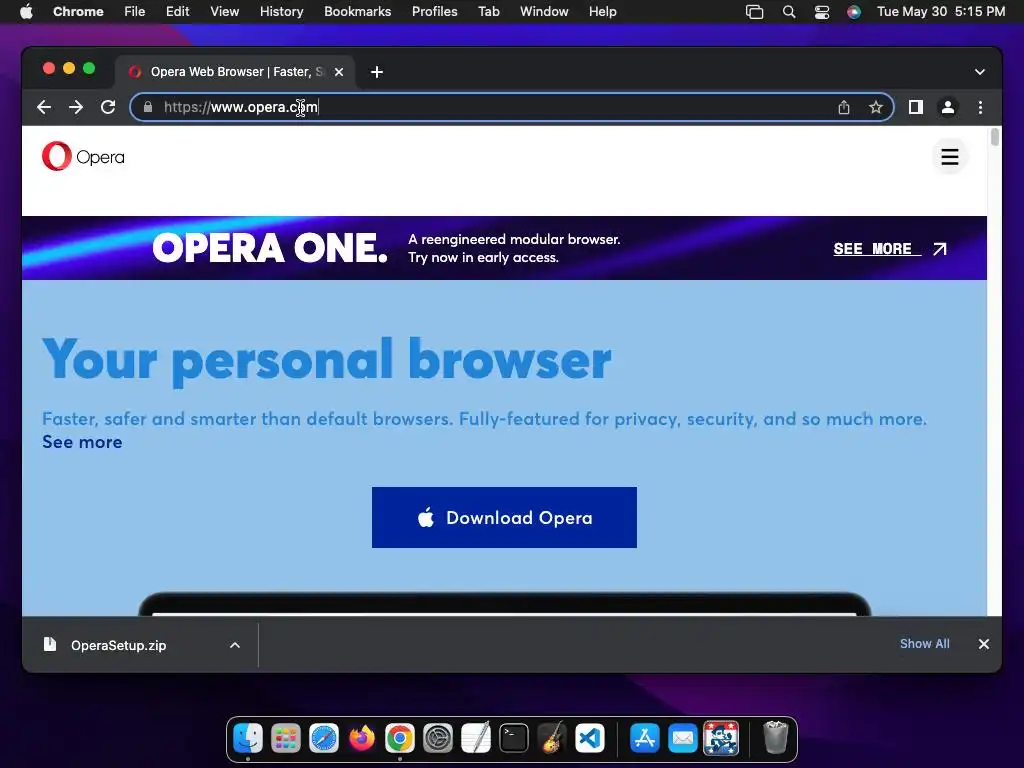Launch GarageBand from the Dock
The height and width of the screenshot is (768, 1024).
[x=552, y=739]
